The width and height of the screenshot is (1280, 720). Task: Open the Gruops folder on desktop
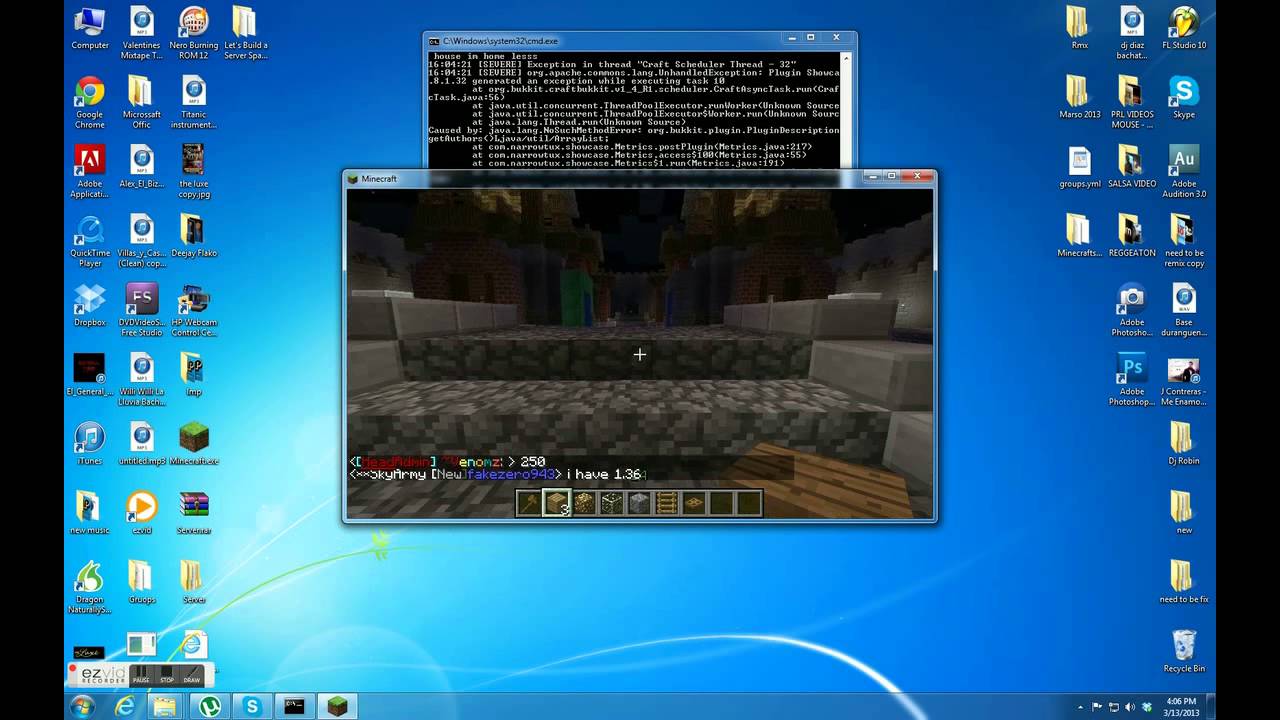pos(142,581)
